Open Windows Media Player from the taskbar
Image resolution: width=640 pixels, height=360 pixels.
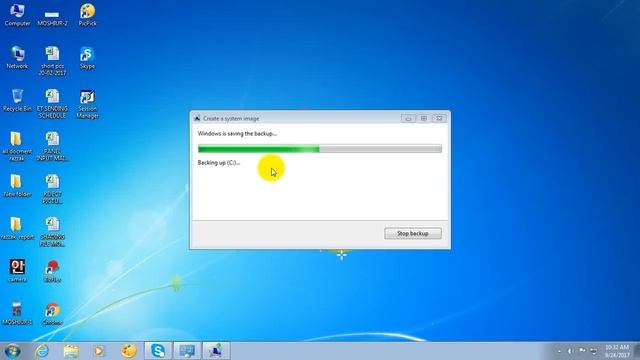point(99,351)
